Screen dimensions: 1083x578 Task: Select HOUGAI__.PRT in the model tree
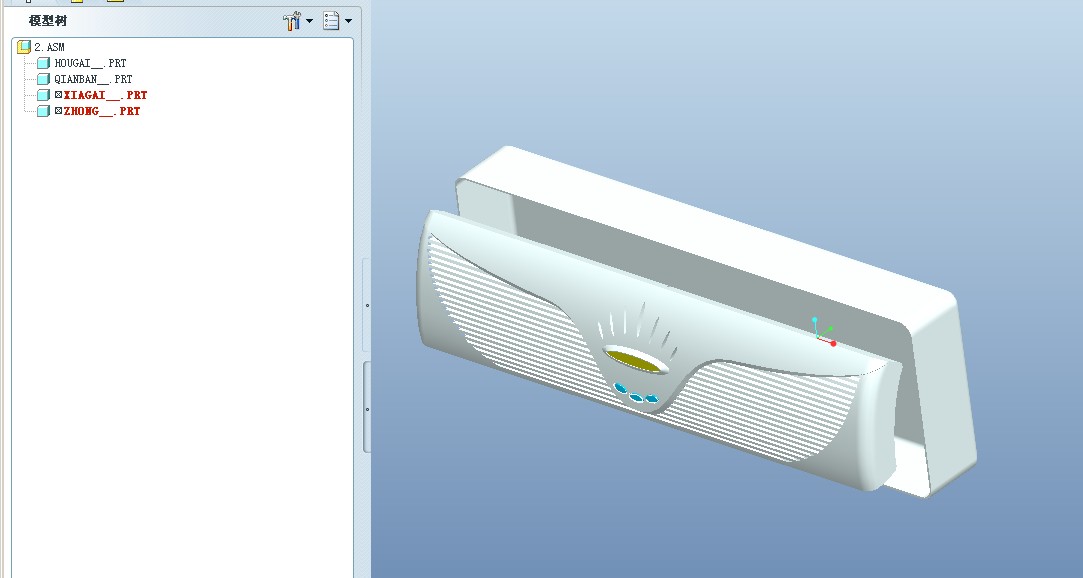(82, 63)
